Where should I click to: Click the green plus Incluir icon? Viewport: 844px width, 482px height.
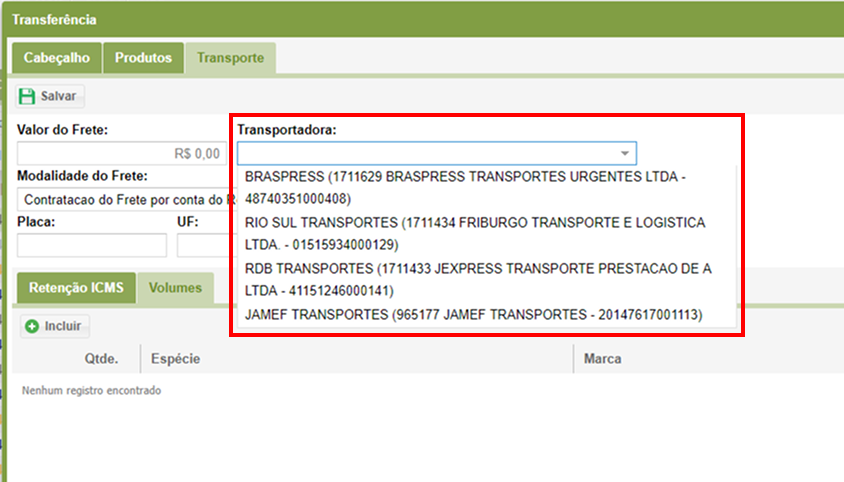click(x=32, y=326)
